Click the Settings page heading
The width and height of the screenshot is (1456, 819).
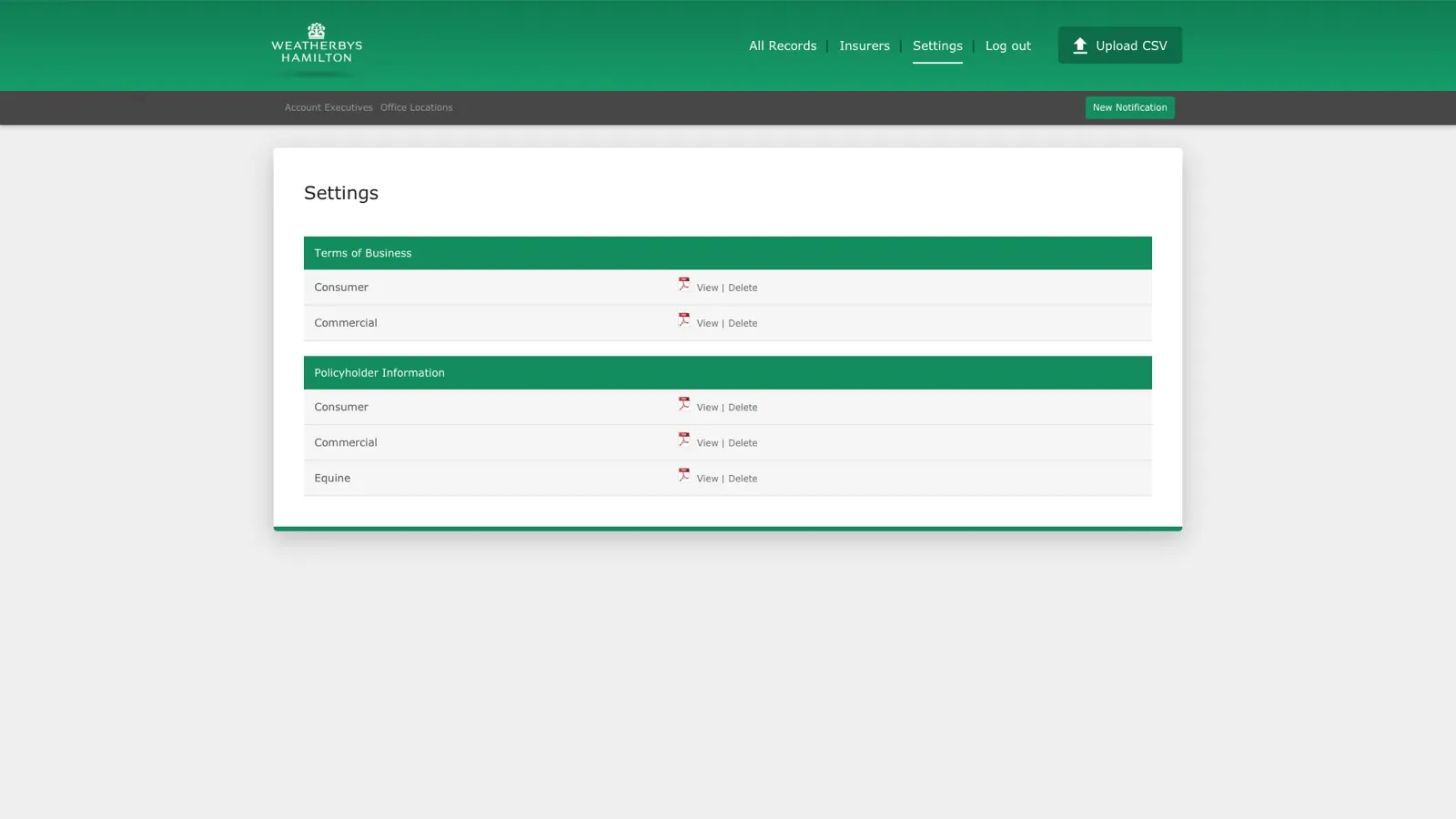click(341, 193)
